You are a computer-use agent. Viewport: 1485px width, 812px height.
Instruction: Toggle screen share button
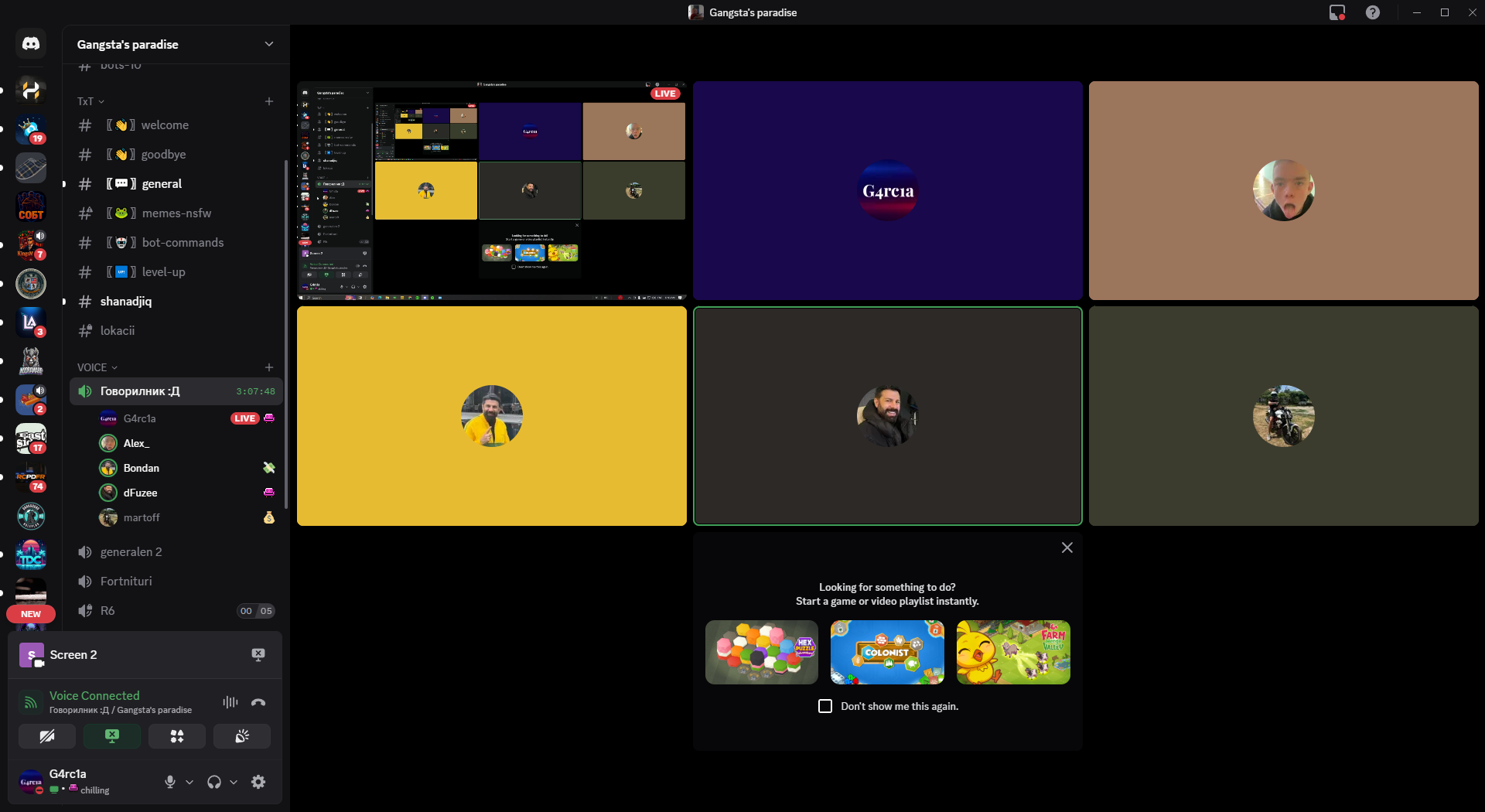point(112,736)
